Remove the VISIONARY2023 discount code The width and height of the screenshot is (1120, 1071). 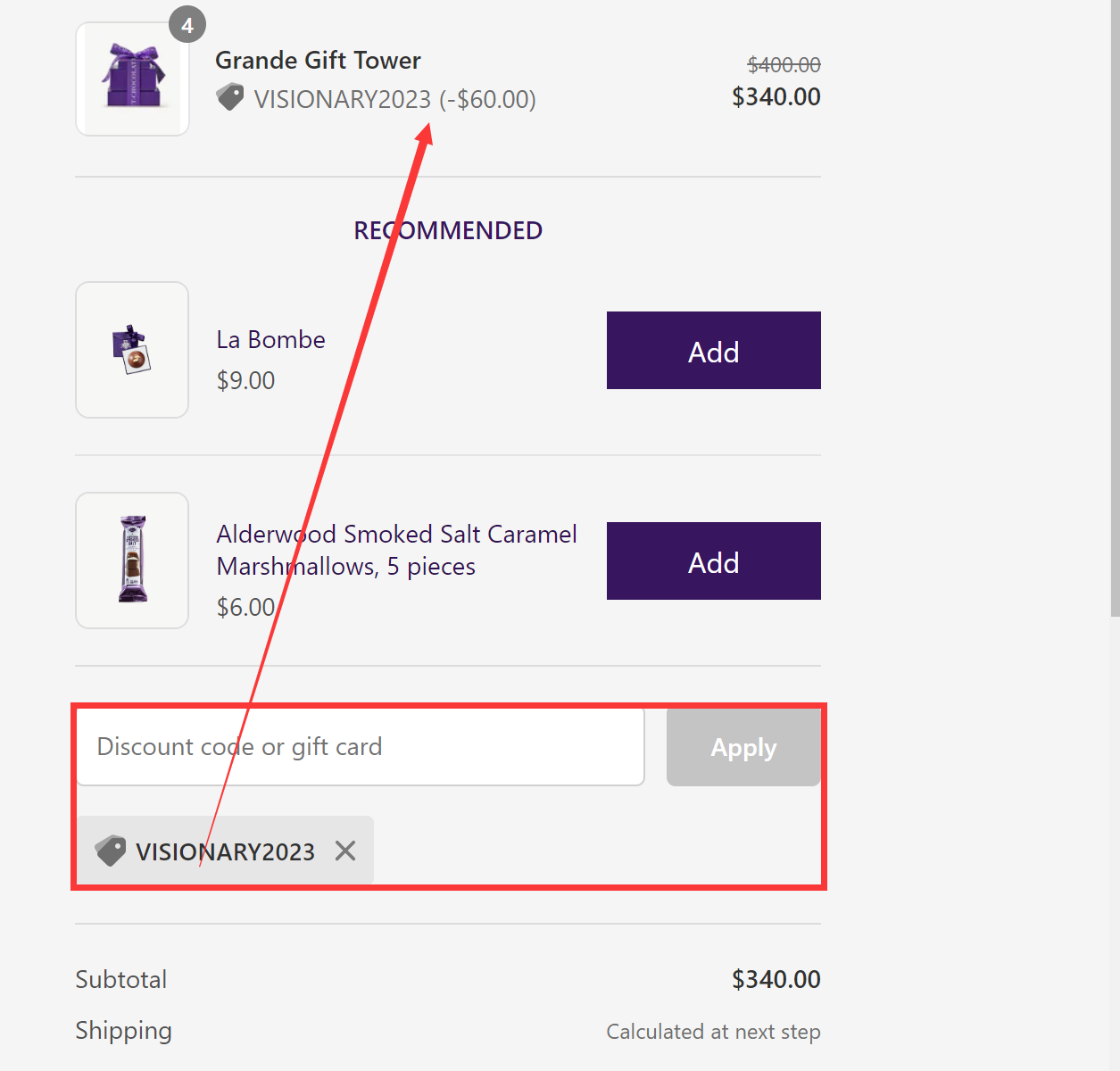344,851
